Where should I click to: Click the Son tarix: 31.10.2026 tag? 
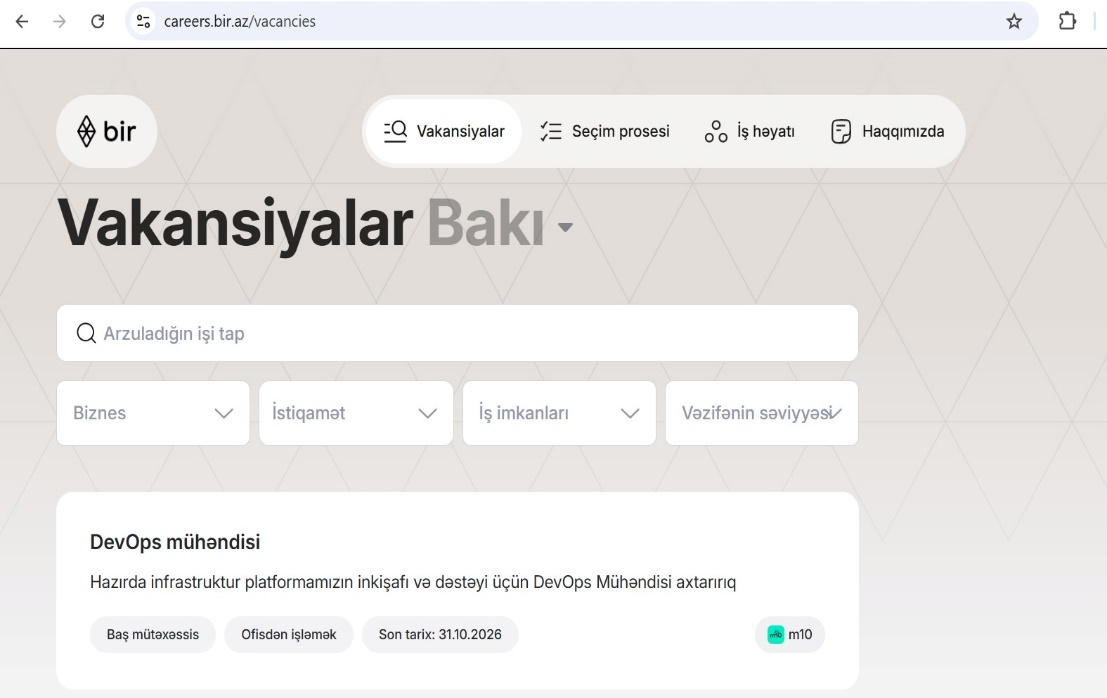click(x=440, y=634)
